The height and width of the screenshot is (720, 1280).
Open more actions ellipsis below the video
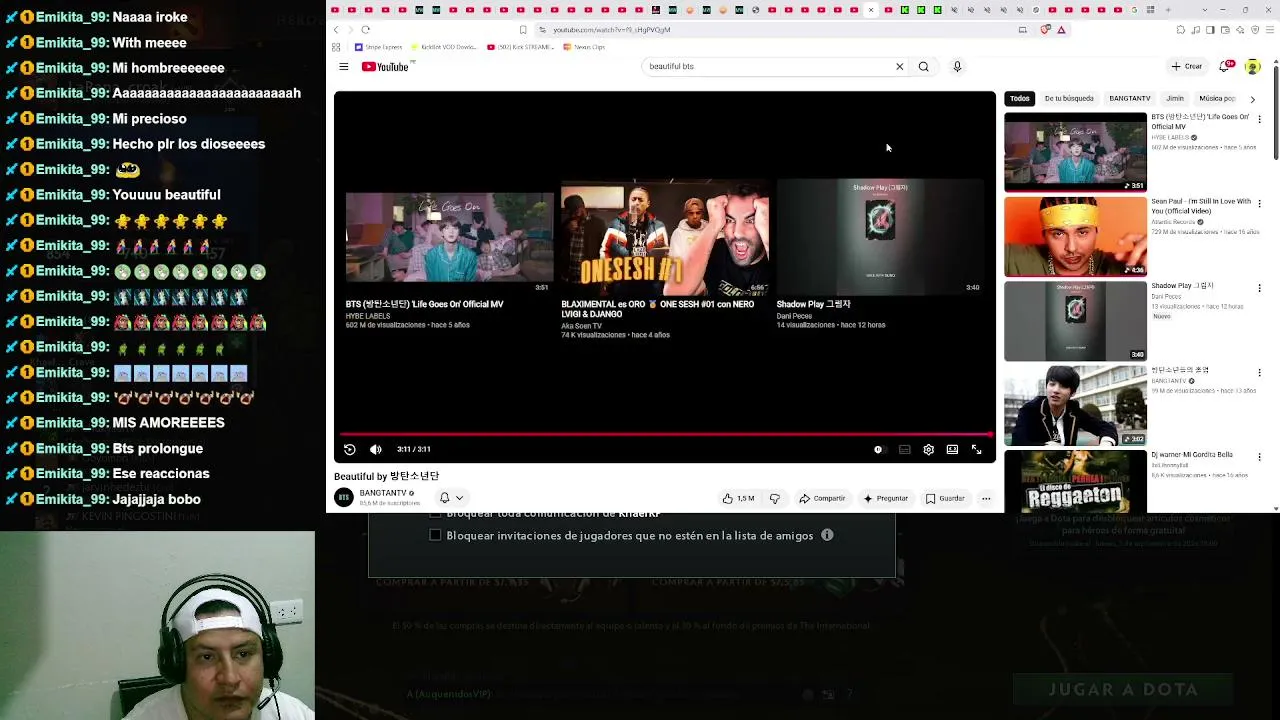click(986, 498)
